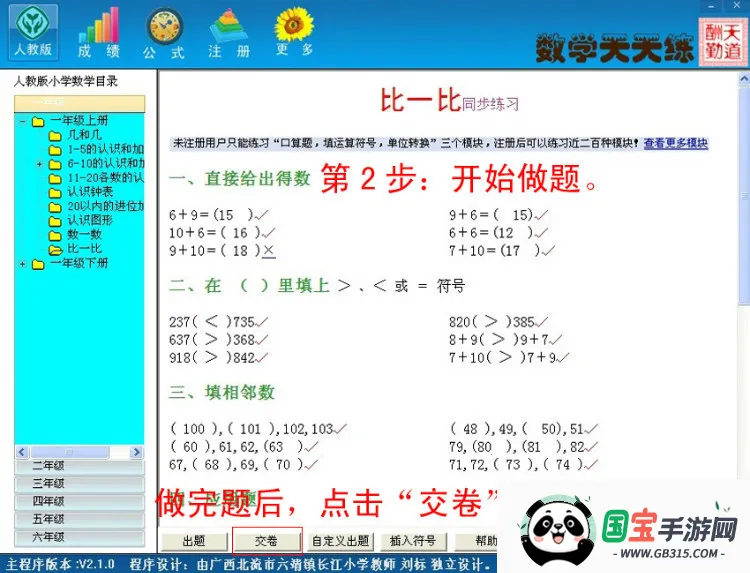Click the highlighted 一年级 tab header

(x=79, y=103)
